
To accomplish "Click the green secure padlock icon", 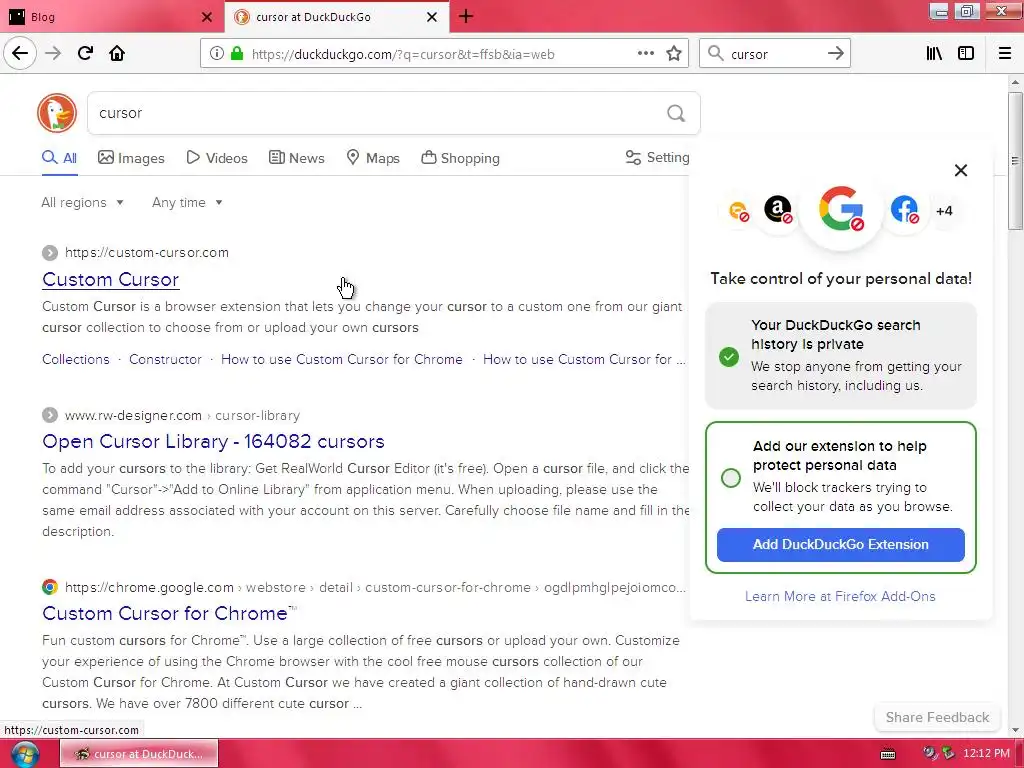I will pos(237,54).
